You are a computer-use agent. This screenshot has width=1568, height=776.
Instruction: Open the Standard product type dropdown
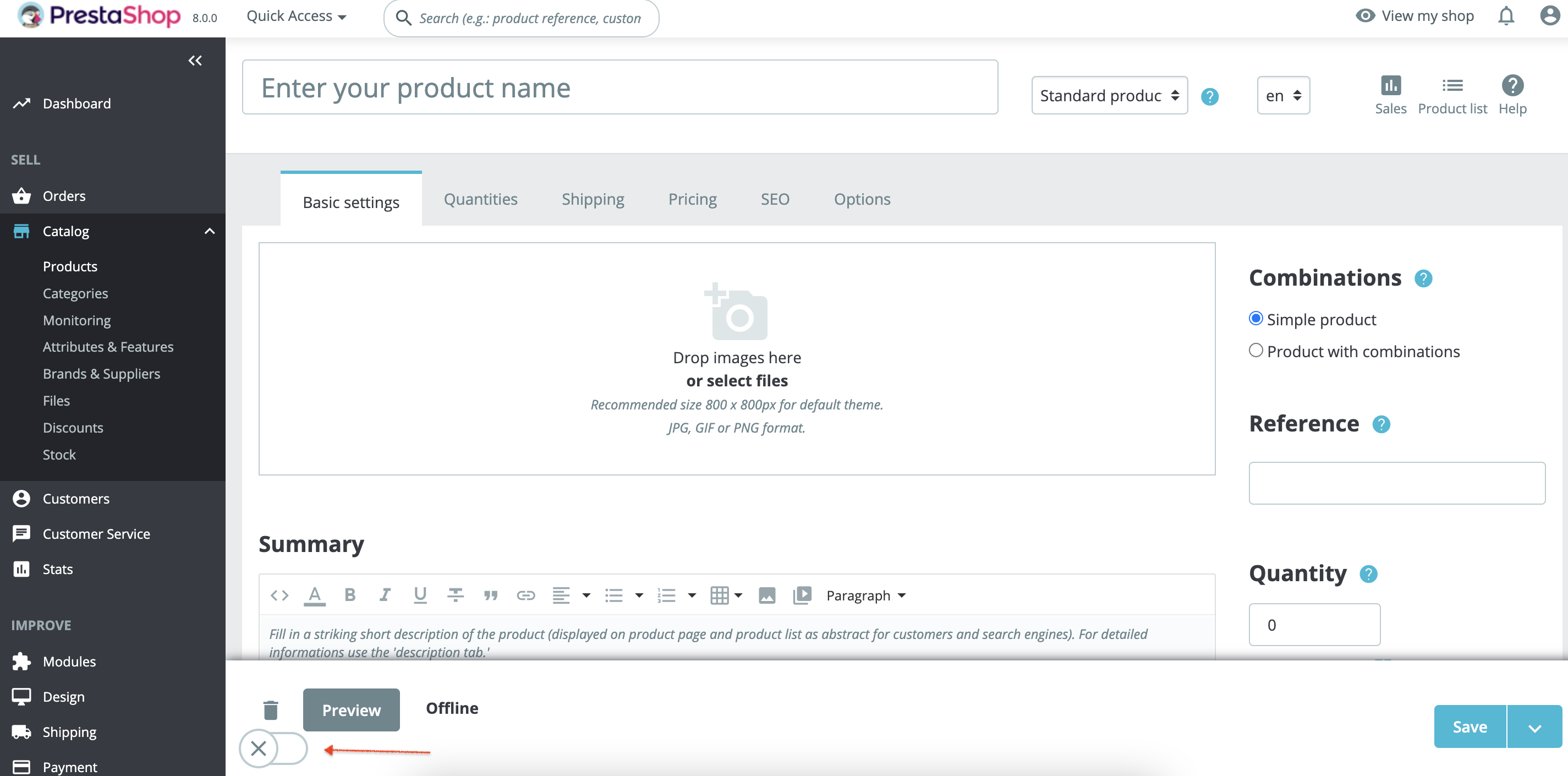[x=1109, y=95]
